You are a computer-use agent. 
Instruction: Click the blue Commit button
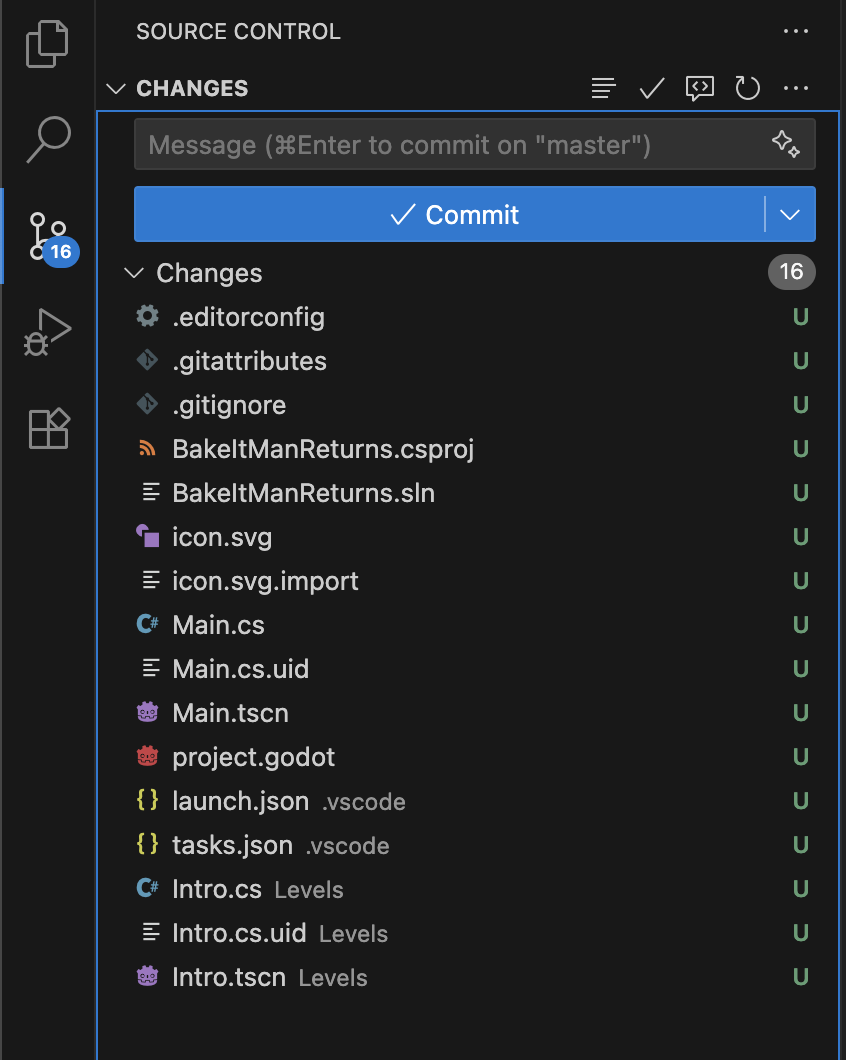click(x=449, y=214)
